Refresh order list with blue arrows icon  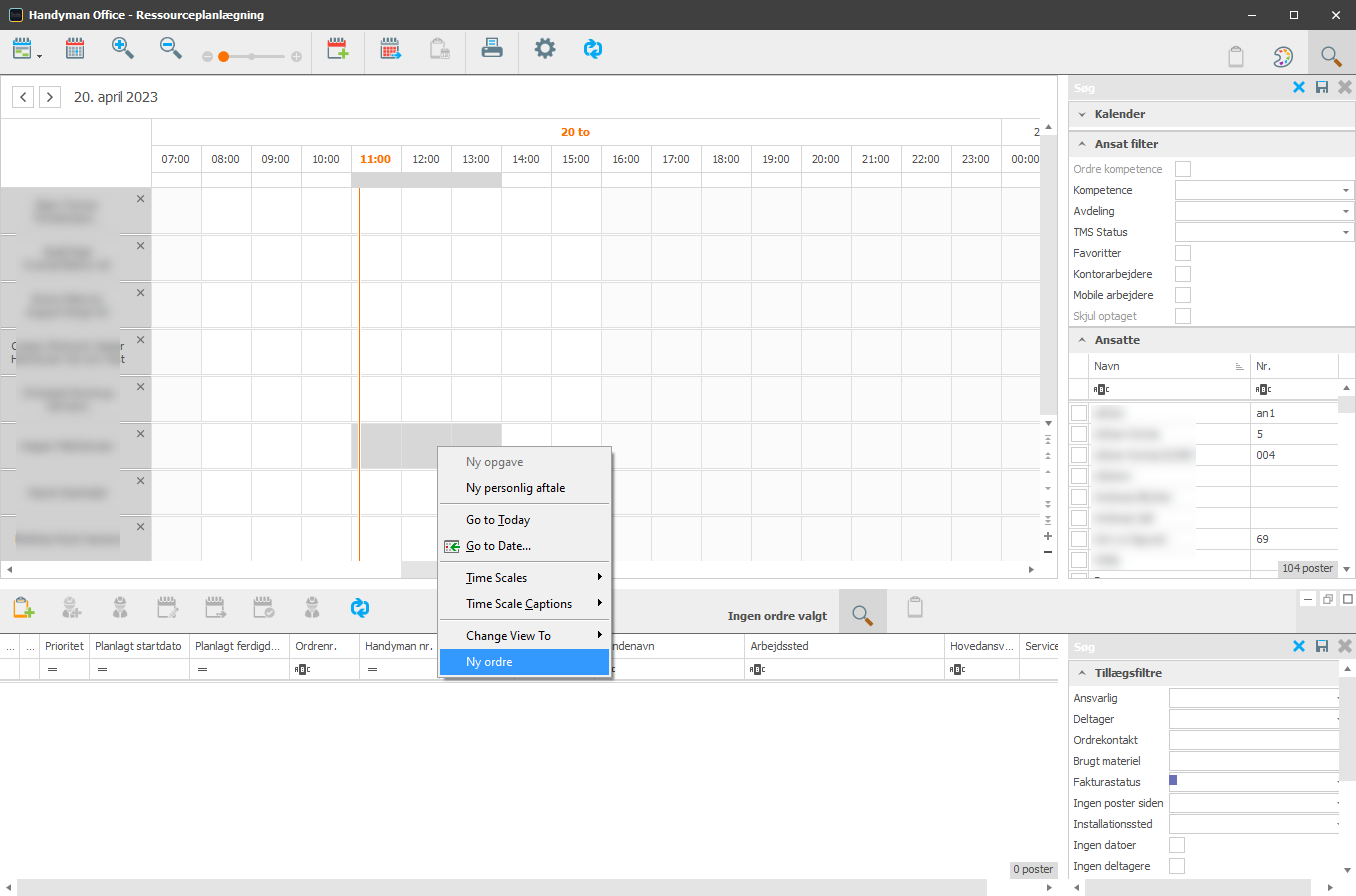coord(360,606)
